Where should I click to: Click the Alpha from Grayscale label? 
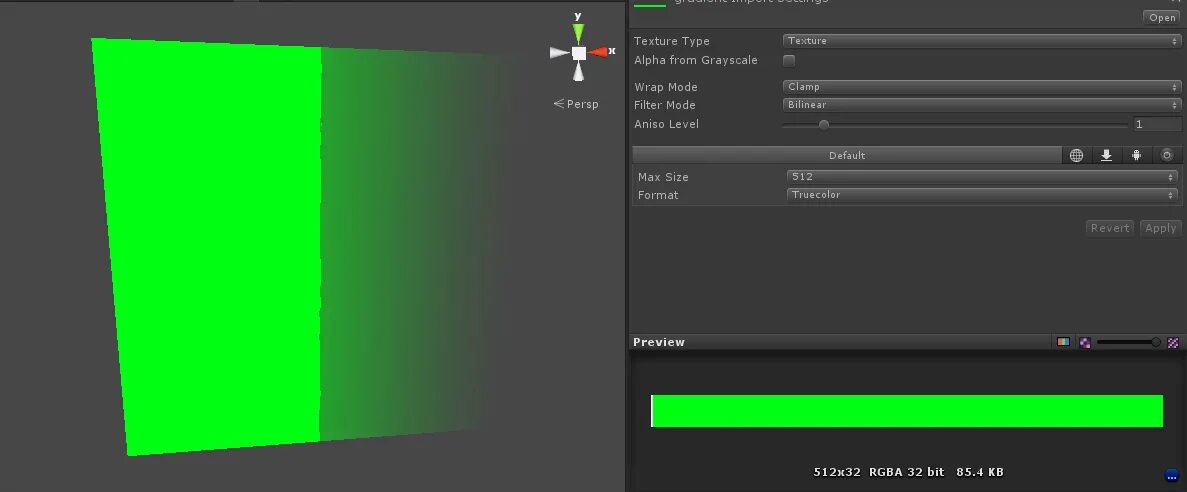point(696,61)
